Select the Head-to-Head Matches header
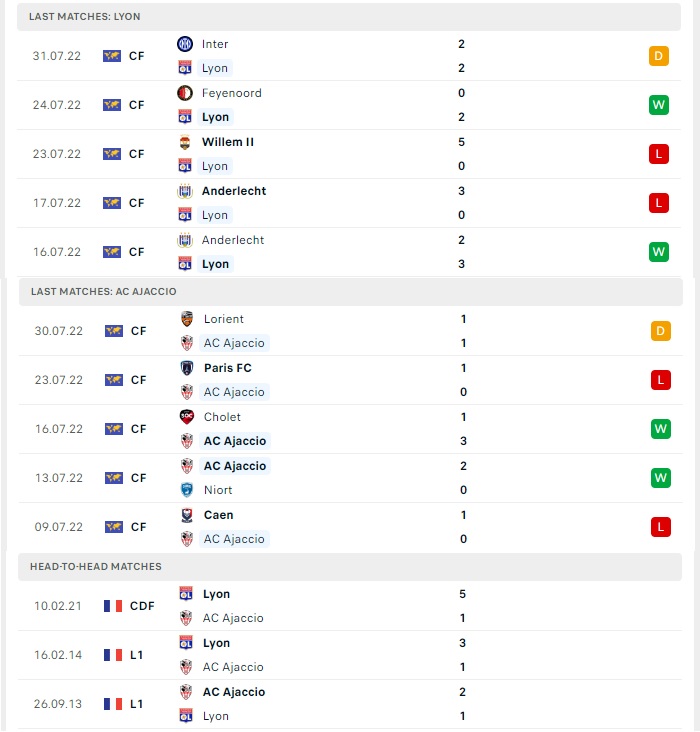 (x=350, y=567)
